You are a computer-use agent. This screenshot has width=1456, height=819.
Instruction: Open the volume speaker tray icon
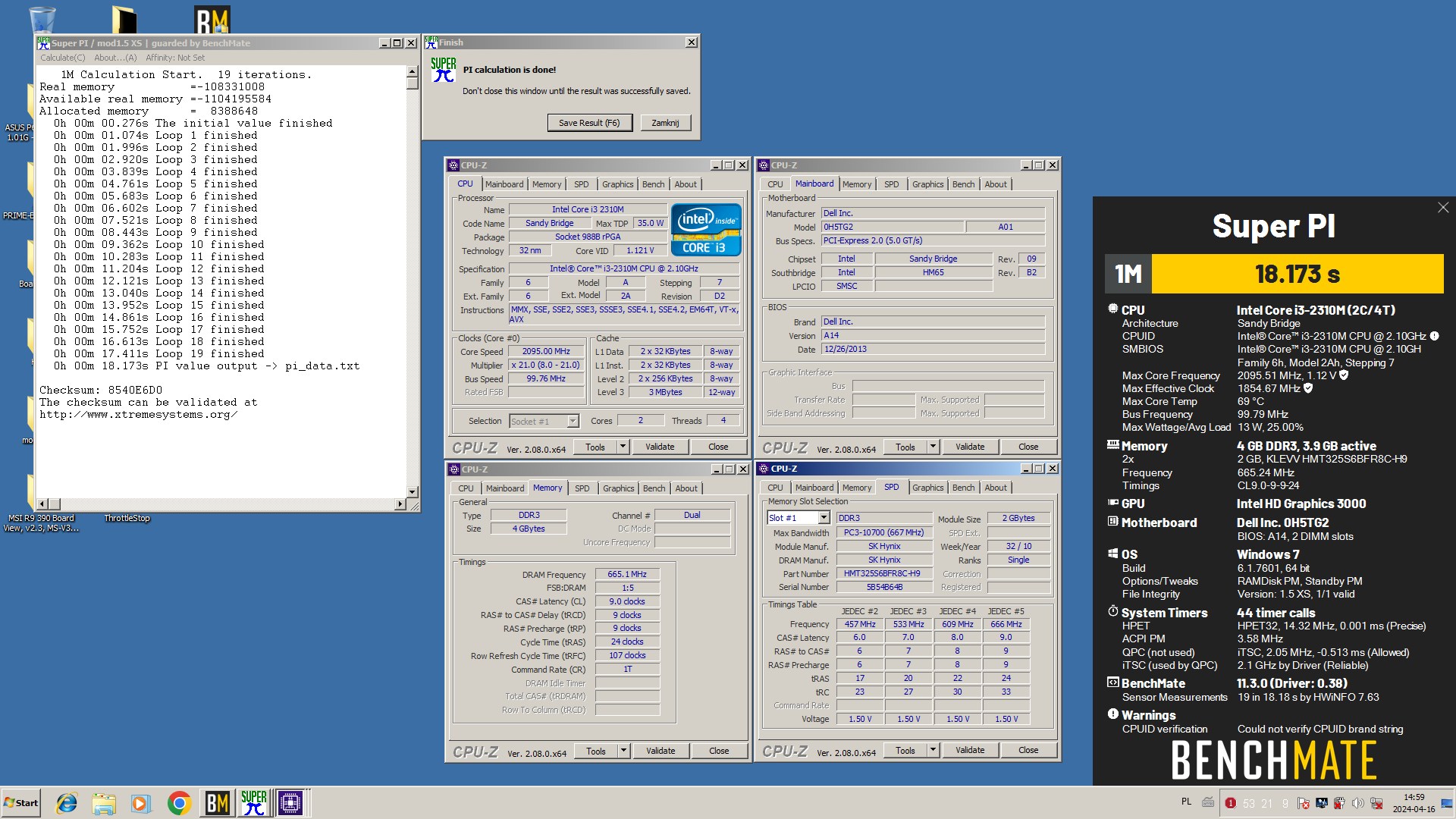(1357, 803)
